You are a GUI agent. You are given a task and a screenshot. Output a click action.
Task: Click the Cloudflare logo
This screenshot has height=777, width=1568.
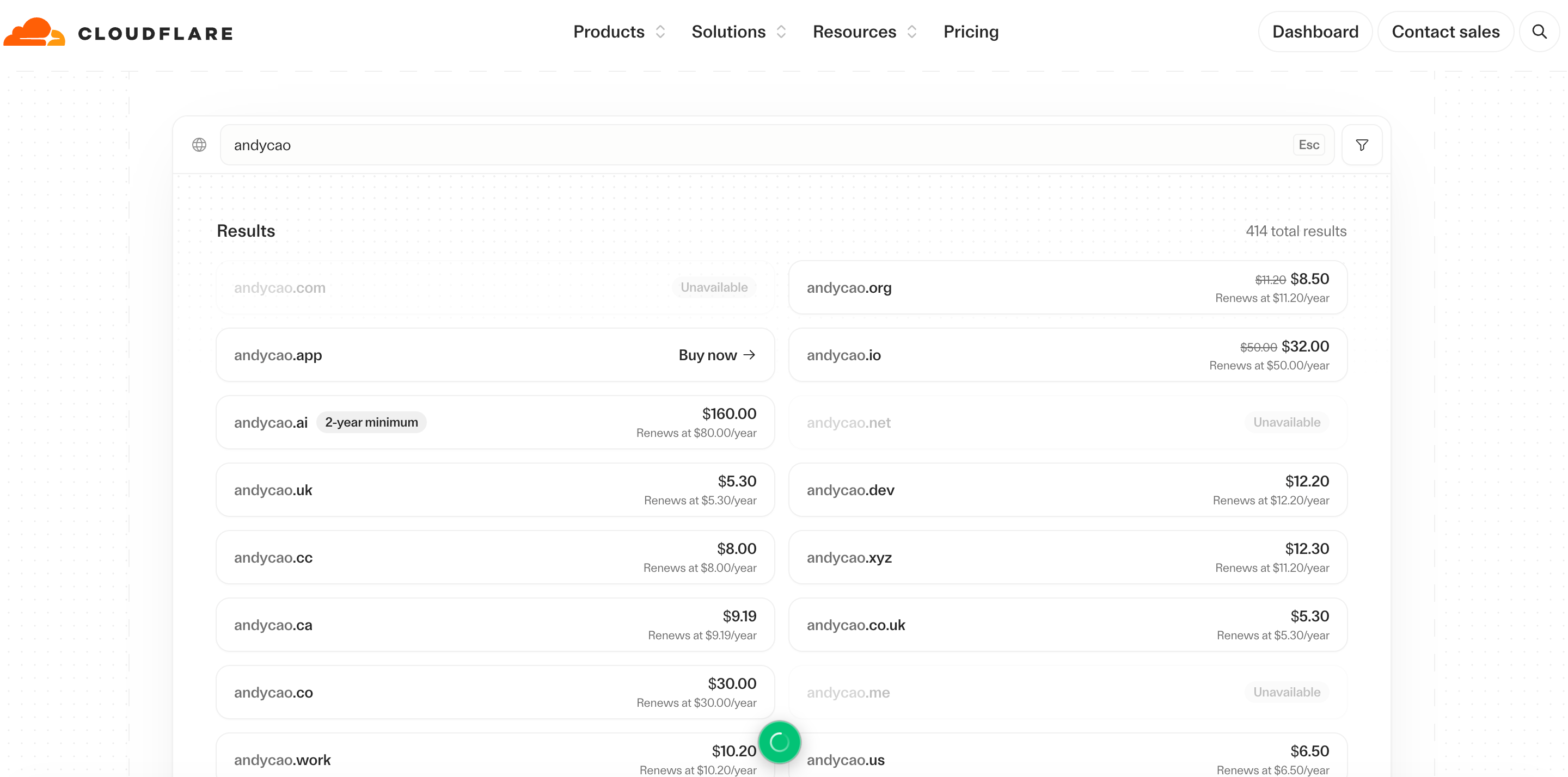[119, 32]
